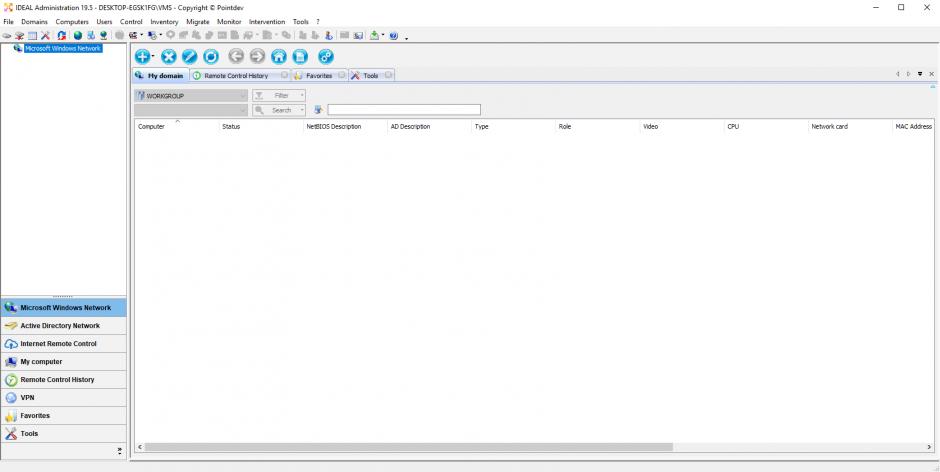The height and width of the screenshot is (472, 940).
Task: Open Active Directory Network in sidebar
Action: pyautogui.click(x=64, y=326)
